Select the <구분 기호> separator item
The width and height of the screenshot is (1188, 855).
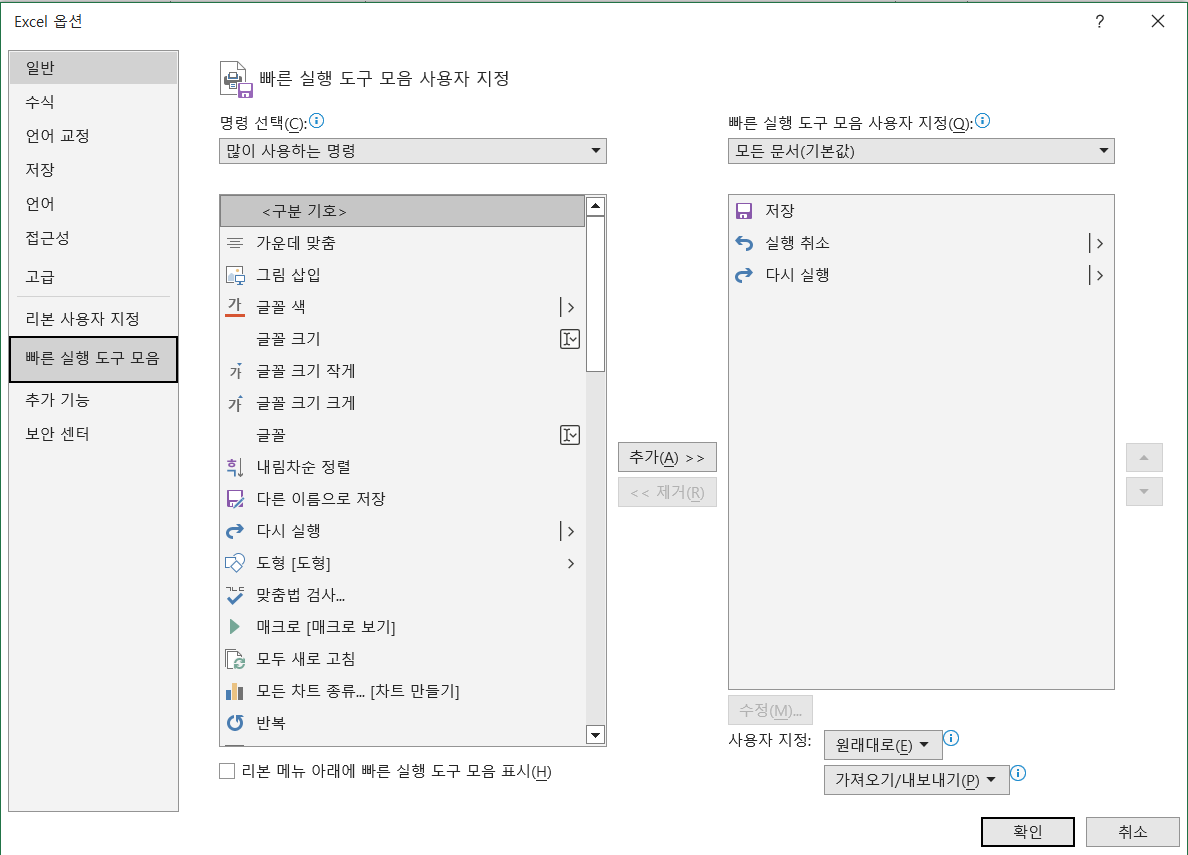tap(402, 211)
